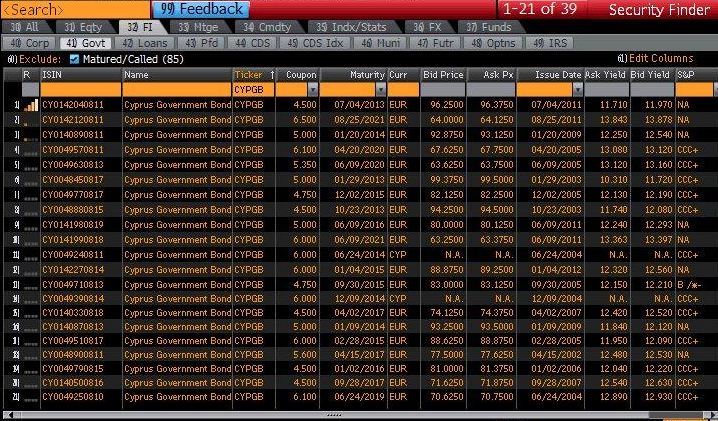Select ISIN CY0048450817
This screenshot has height=421, width=718.
(x=73, y=180)
